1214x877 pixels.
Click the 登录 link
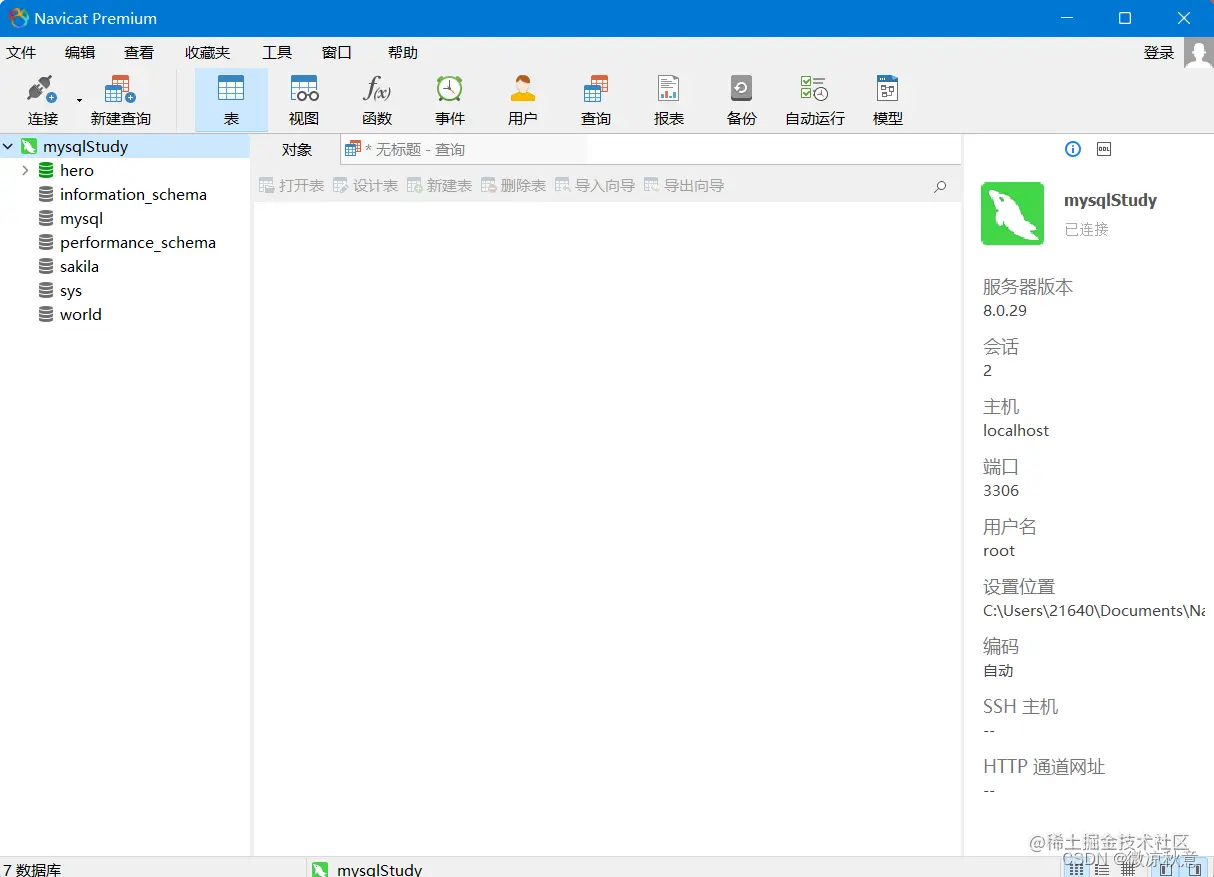[x=1159, y=53]
